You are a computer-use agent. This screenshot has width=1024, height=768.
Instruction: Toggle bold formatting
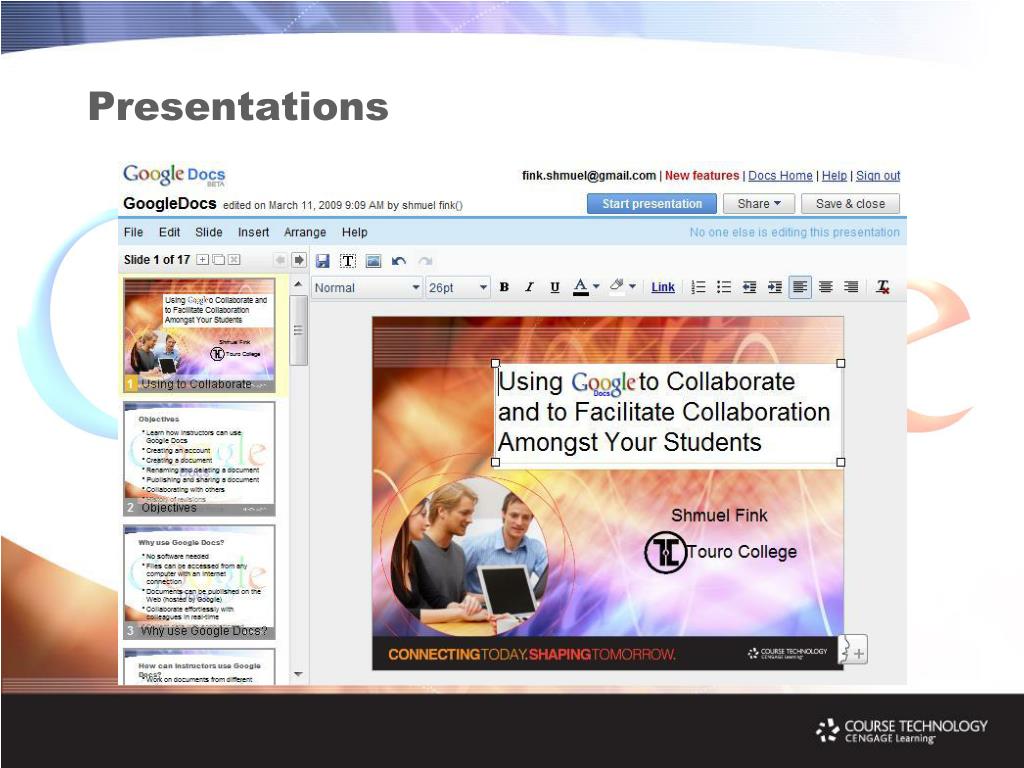coord(504,287)
